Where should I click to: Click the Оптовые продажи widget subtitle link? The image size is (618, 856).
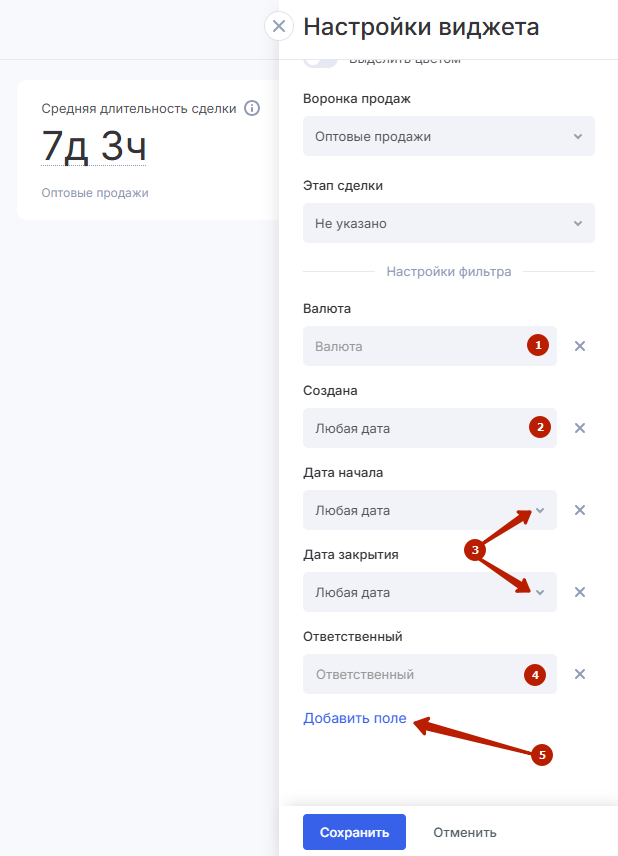point(95,193)
